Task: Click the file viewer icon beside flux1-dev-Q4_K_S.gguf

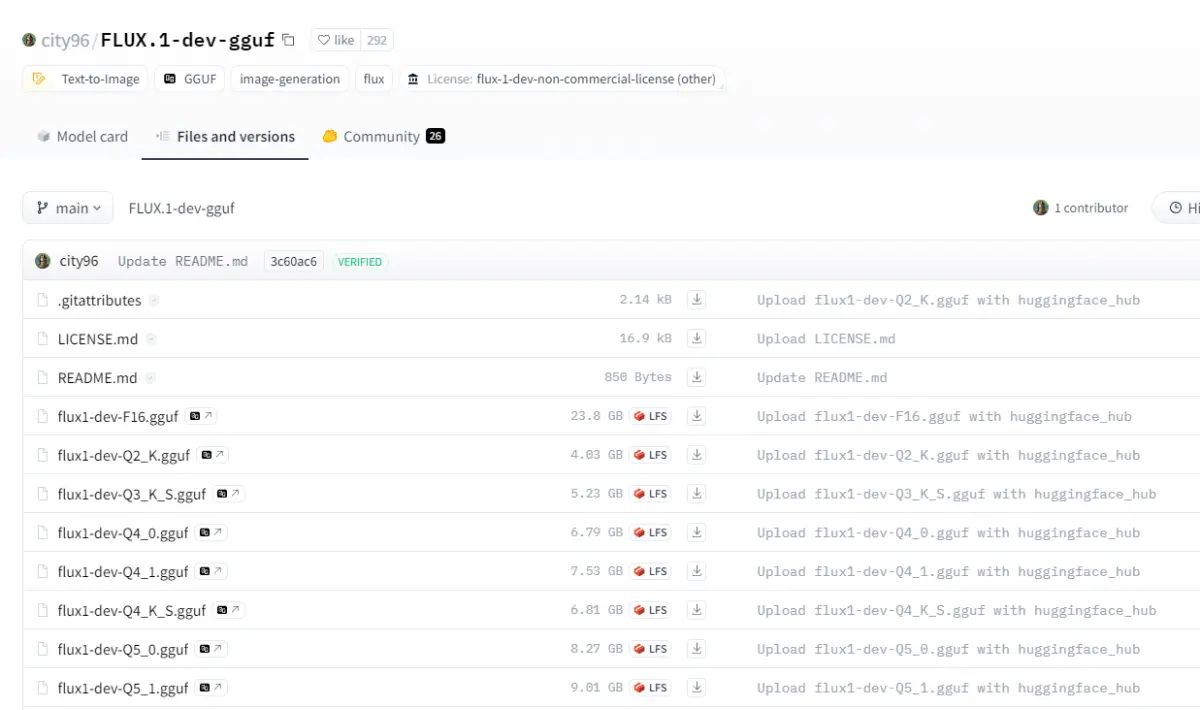Action: tap(228, 610)
